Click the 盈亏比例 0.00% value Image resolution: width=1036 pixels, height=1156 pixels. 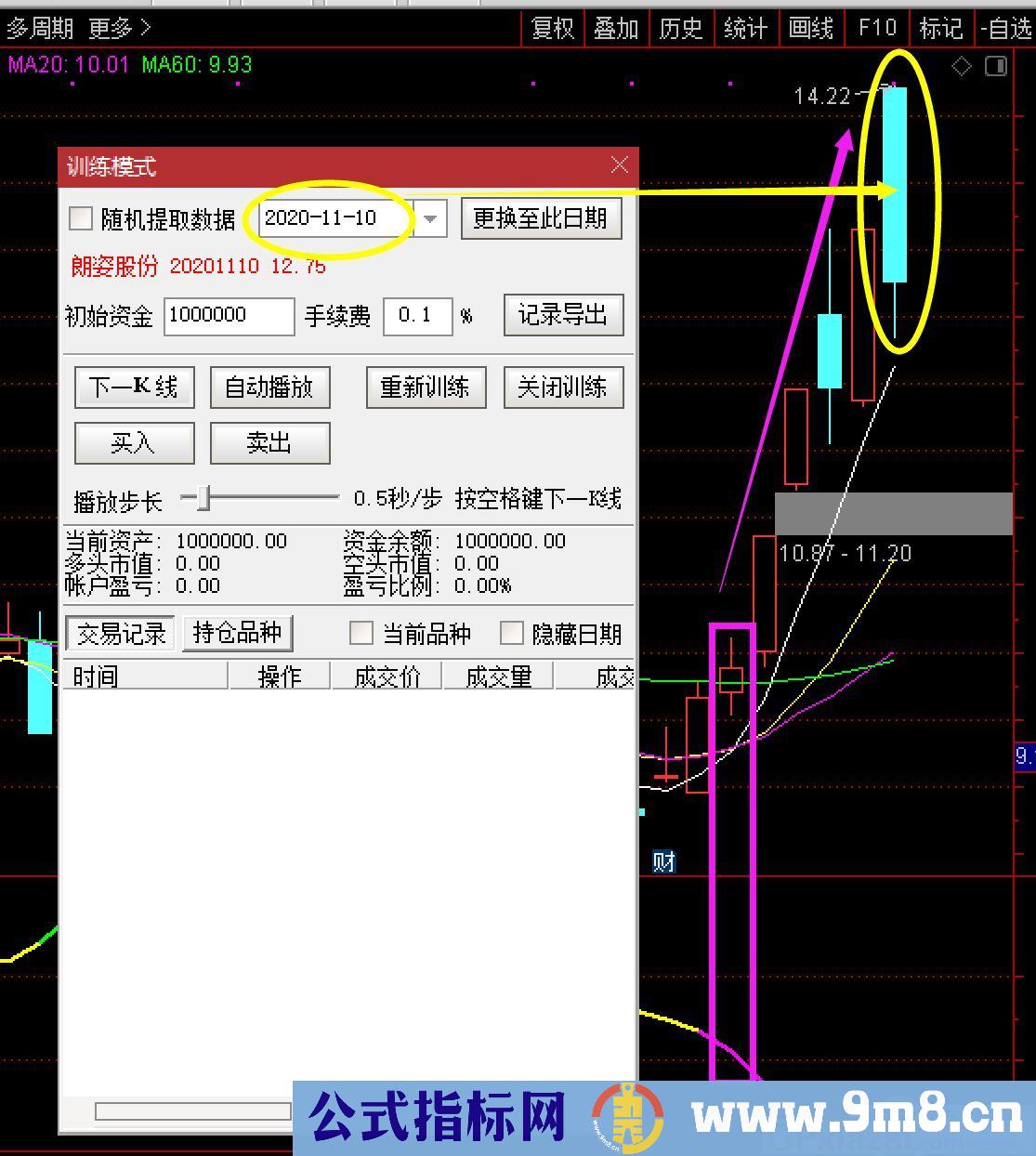click(483, 586)
